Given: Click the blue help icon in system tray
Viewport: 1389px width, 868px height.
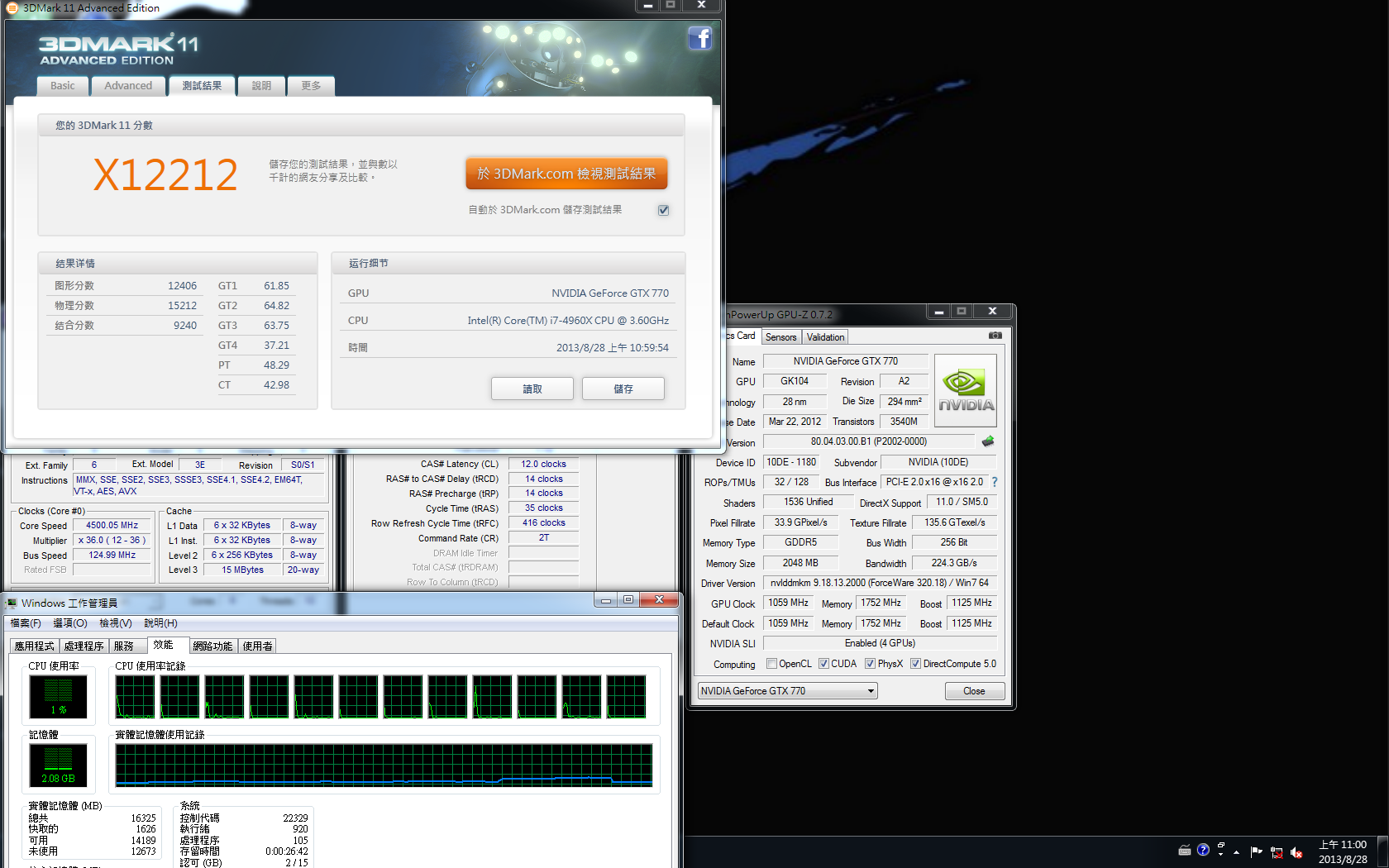Looking at the screenshot, I should click(1203, 850).
